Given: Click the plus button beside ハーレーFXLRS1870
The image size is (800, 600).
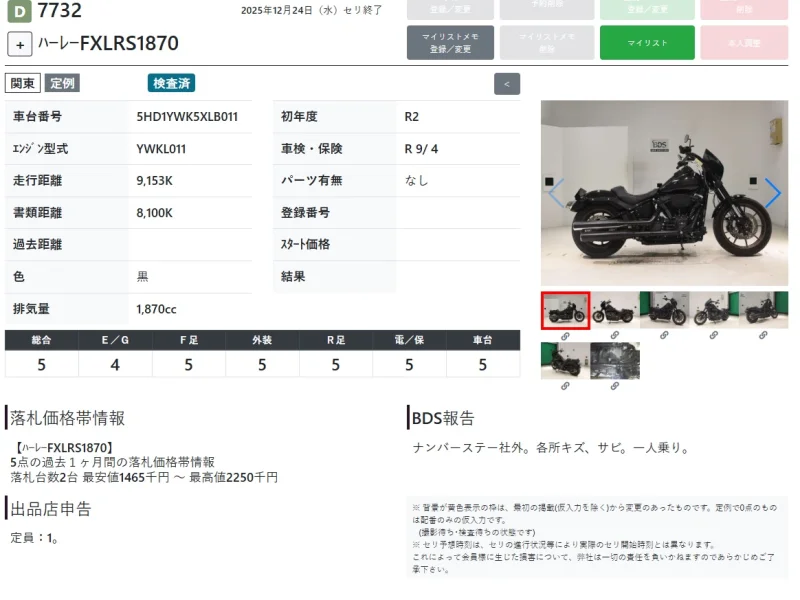Looking at the screenshot, I should [20, 44].
